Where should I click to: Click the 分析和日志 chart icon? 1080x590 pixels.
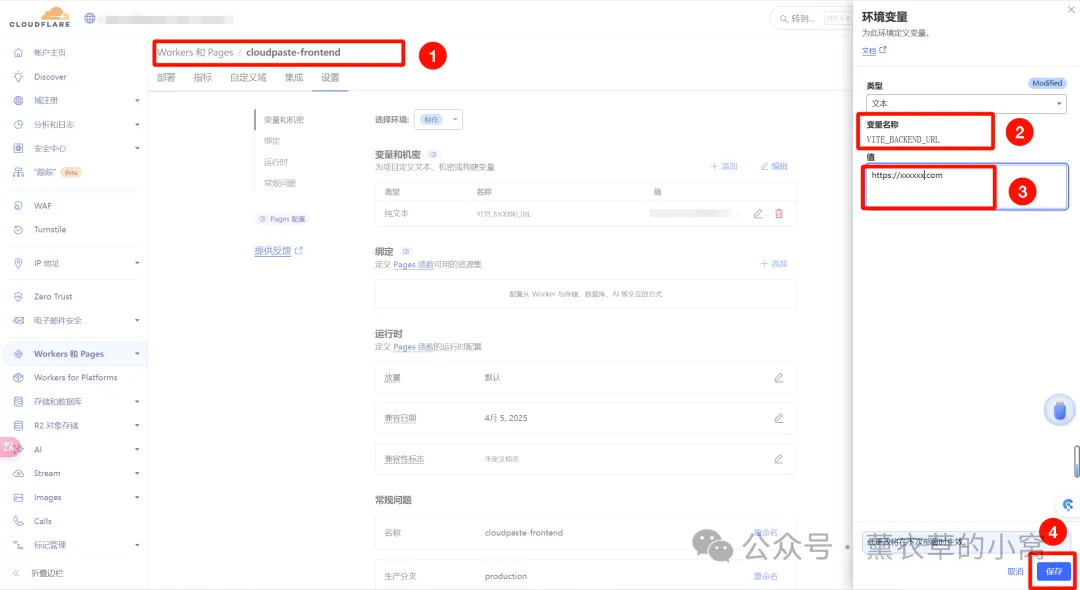tap(19, 125)
